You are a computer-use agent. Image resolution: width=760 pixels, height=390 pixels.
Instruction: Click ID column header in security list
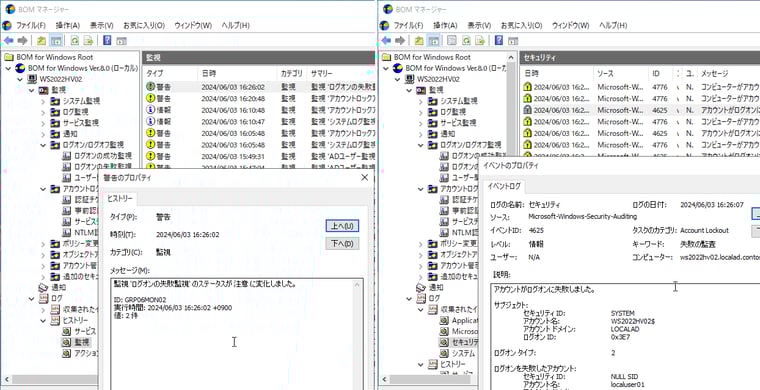[x=660, y=73]
